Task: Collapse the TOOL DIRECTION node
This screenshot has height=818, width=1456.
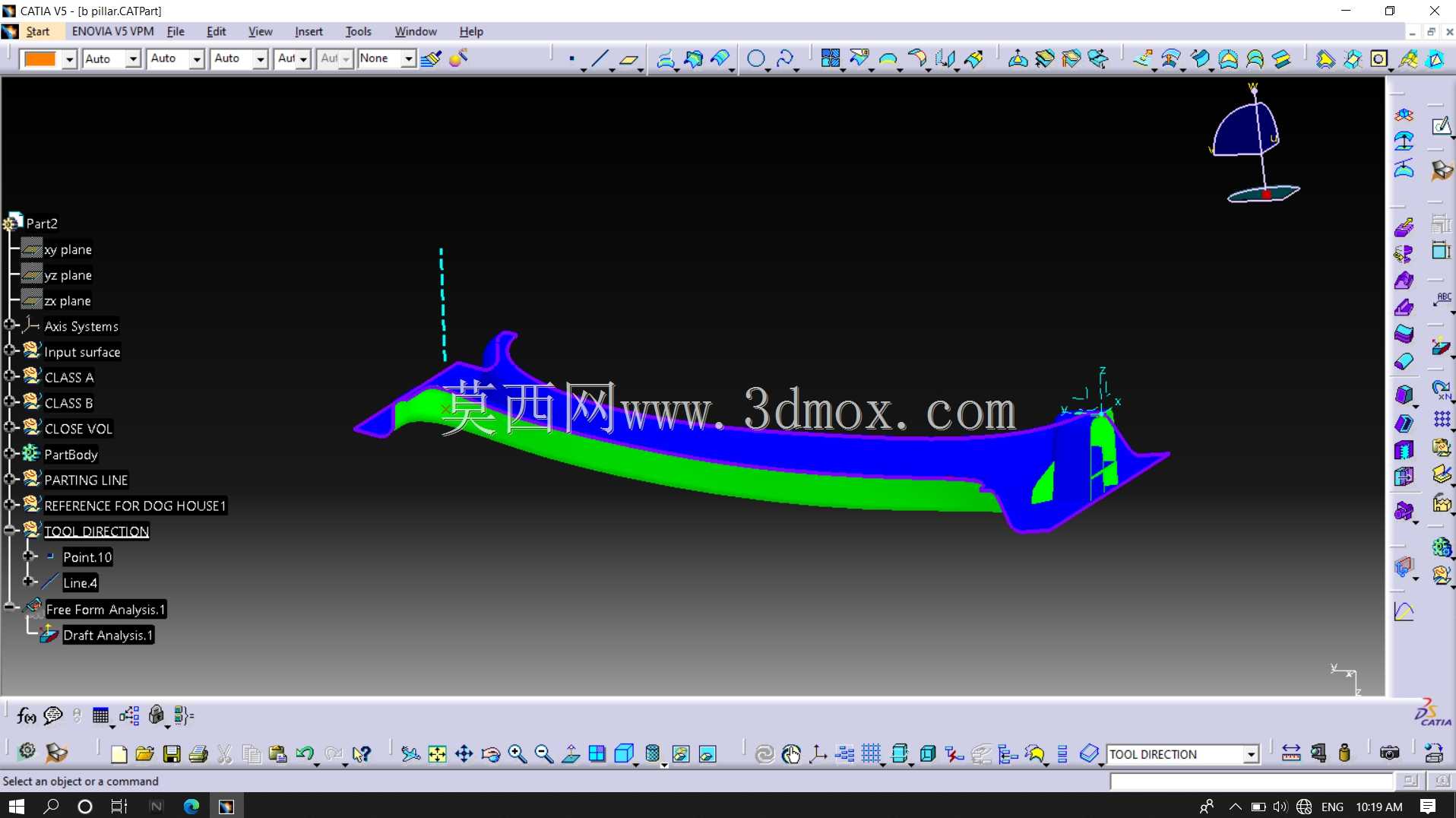Action: (9, 531)
